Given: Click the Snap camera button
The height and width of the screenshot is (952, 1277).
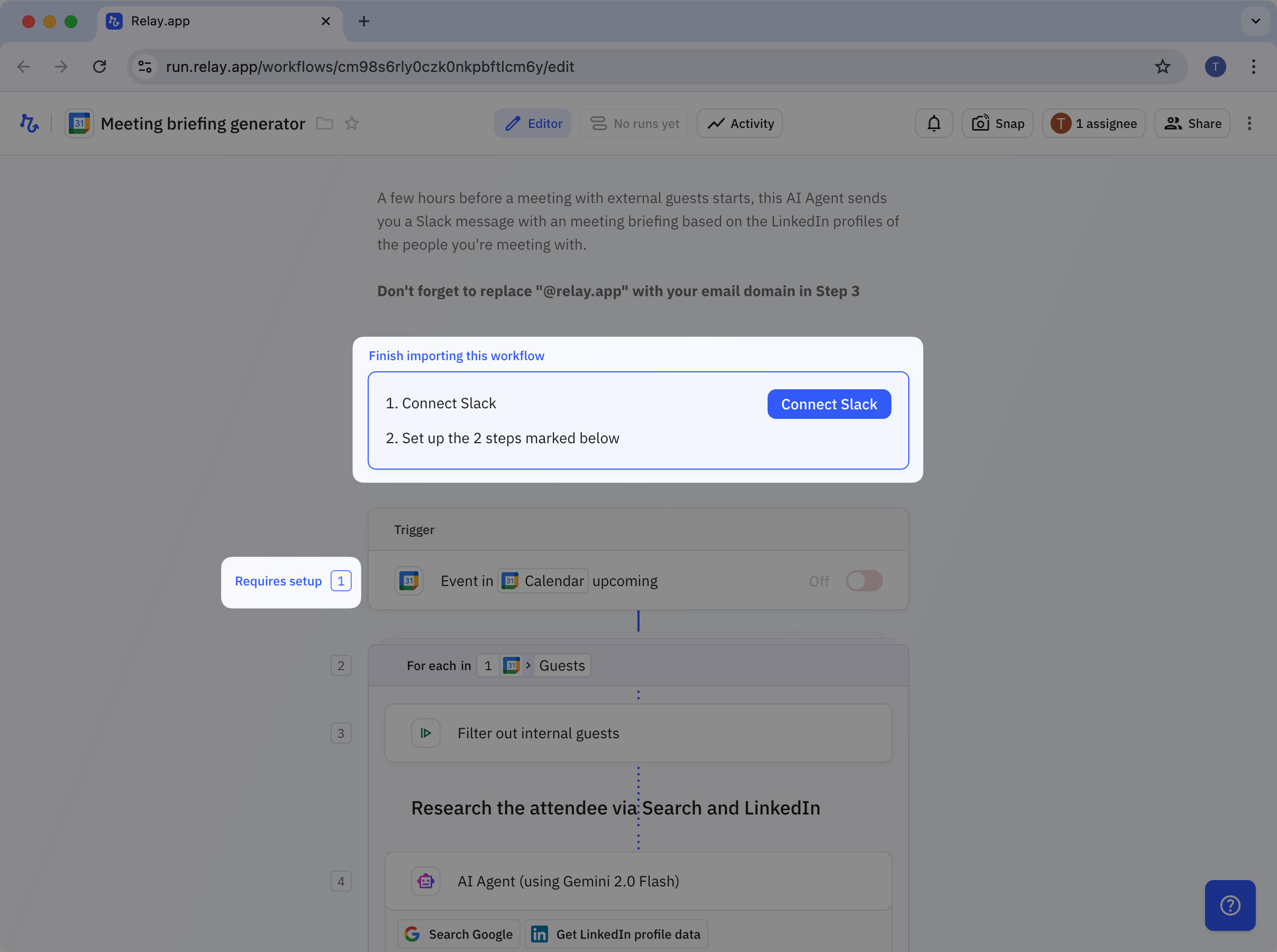Looking at the screenshot, I should [998, 123].
